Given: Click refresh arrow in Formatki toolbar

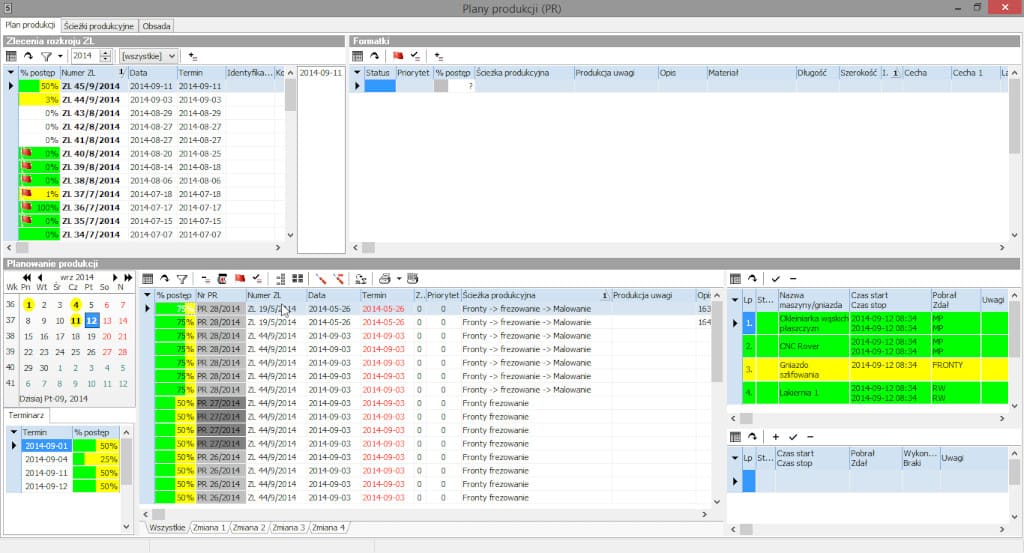Looking at the screenshot, I should tap(375, 57).
